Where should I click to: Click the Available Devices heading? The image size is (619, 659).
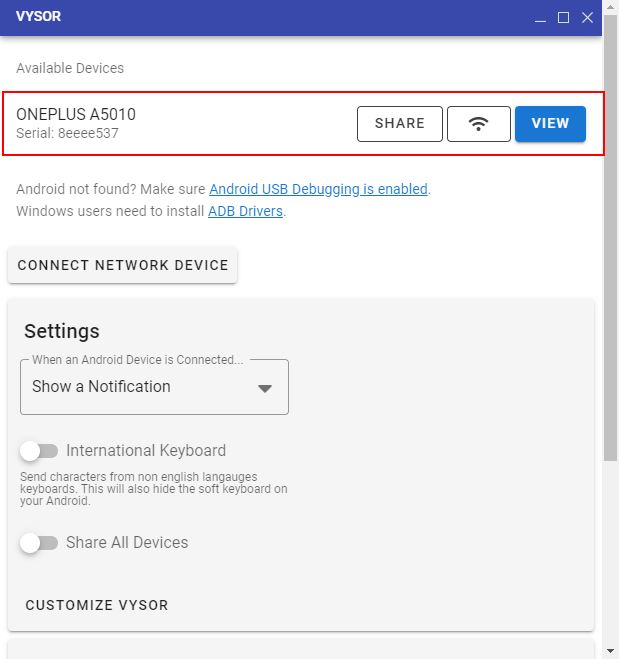[x=70, y=68]
